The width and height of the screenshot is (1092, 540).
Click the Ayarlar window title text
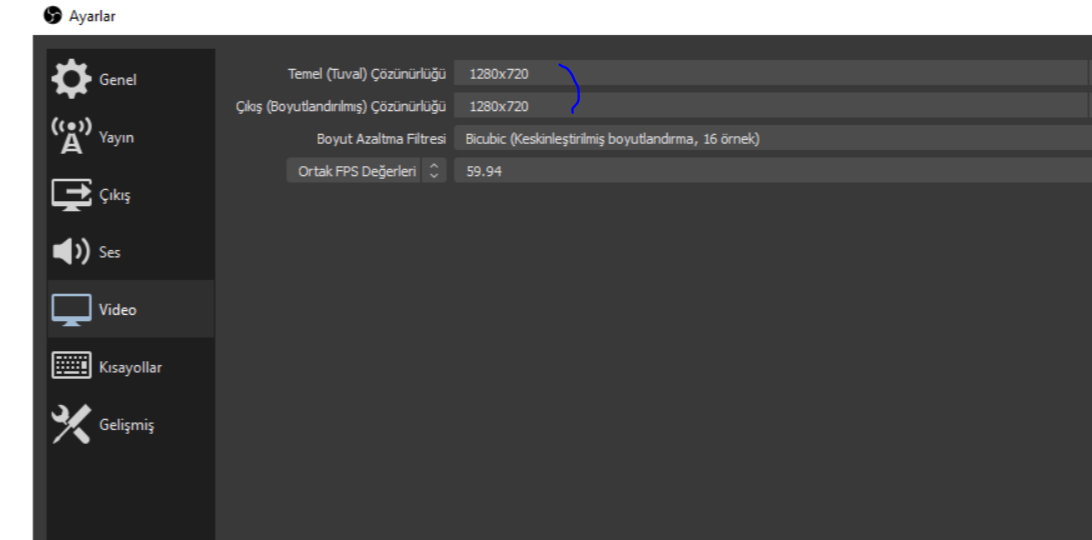[92, 16]
